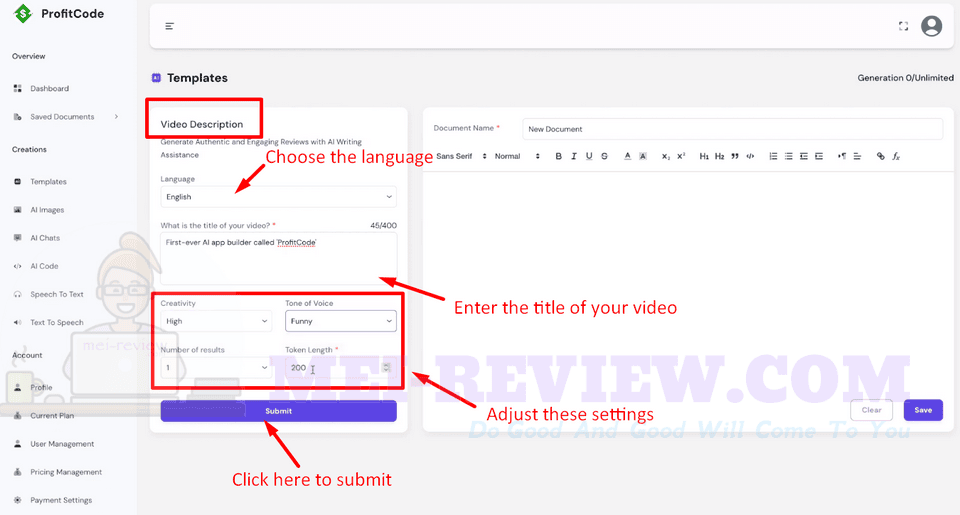The image size is (960, 515).
Task: Apply subscript formatting
Action: click(666, 156)
